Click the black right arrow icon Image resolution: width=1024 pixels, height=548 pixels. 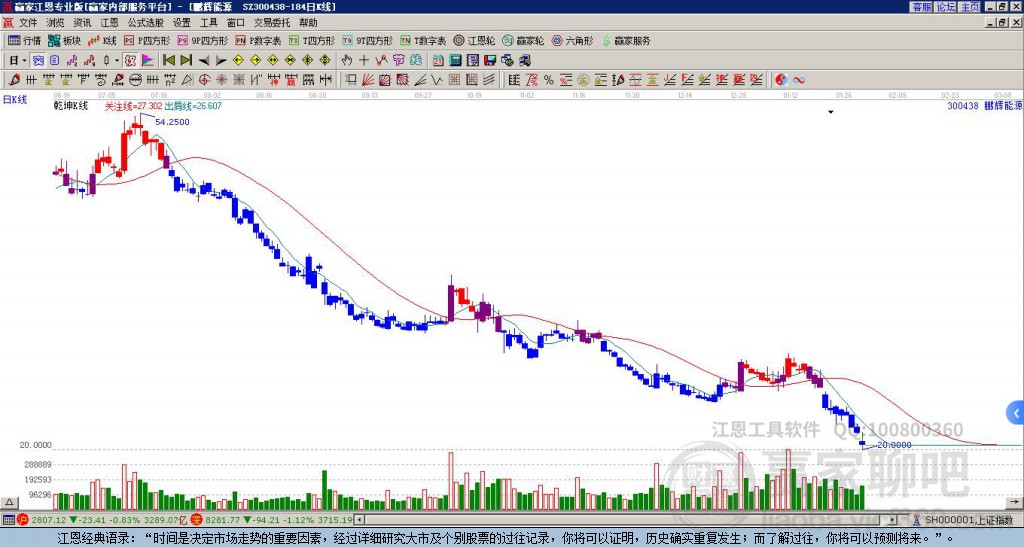coord(221,61)
